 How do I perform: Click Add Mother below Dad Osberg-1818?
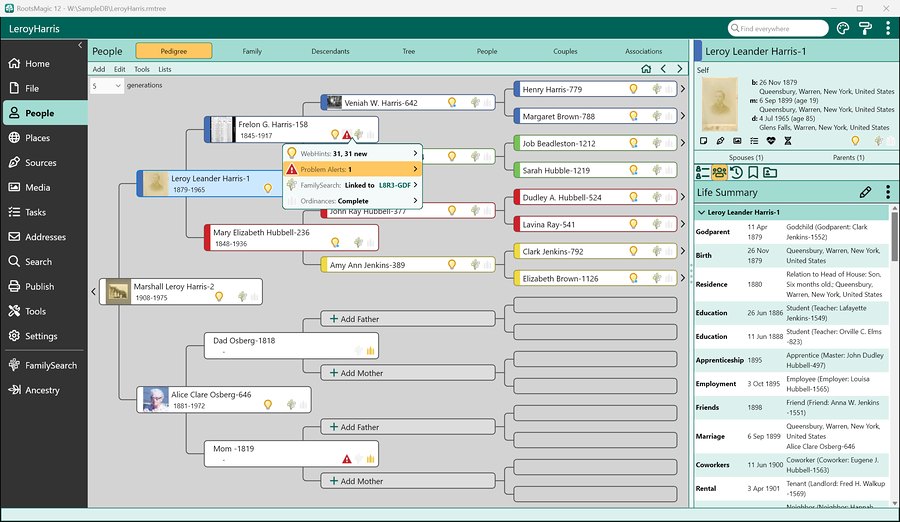(408, 373)
